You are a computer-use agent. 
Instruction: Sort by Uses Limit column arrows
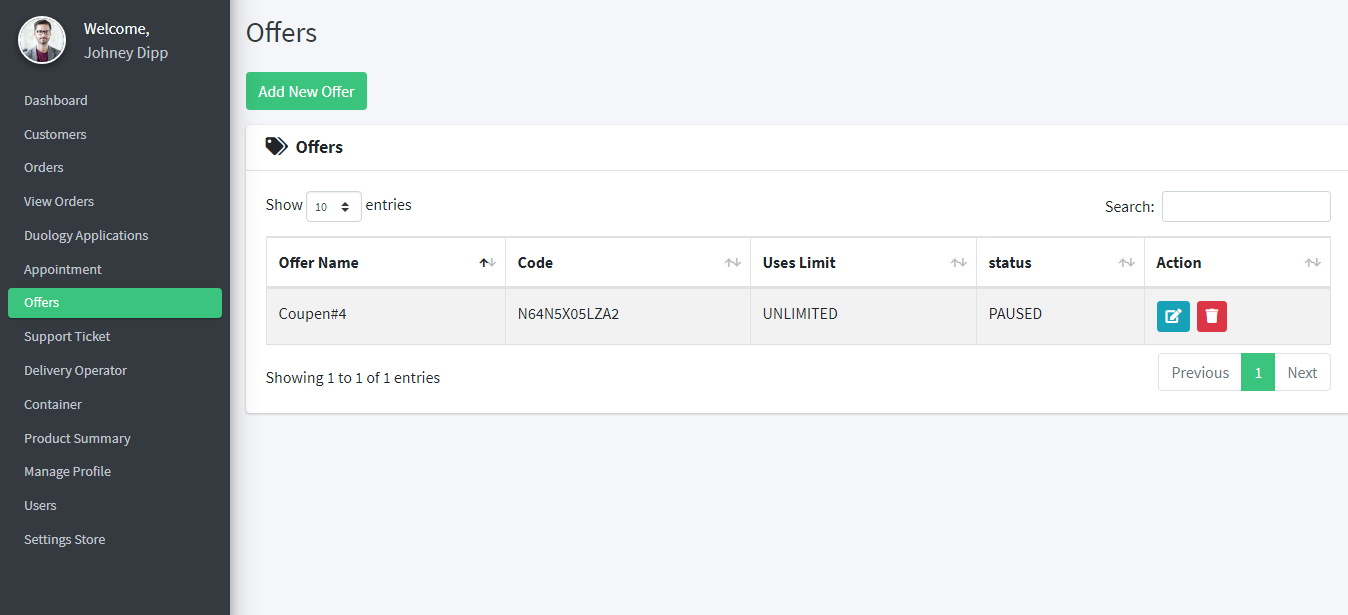959,263
